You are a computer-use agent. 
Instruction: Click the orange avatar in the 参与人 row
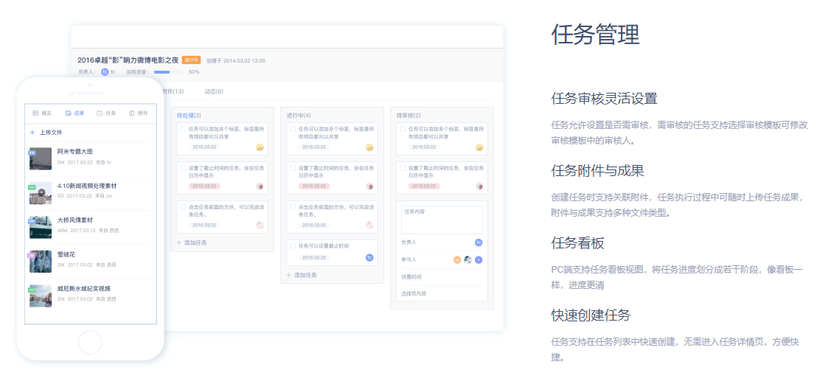click(457, 259)
